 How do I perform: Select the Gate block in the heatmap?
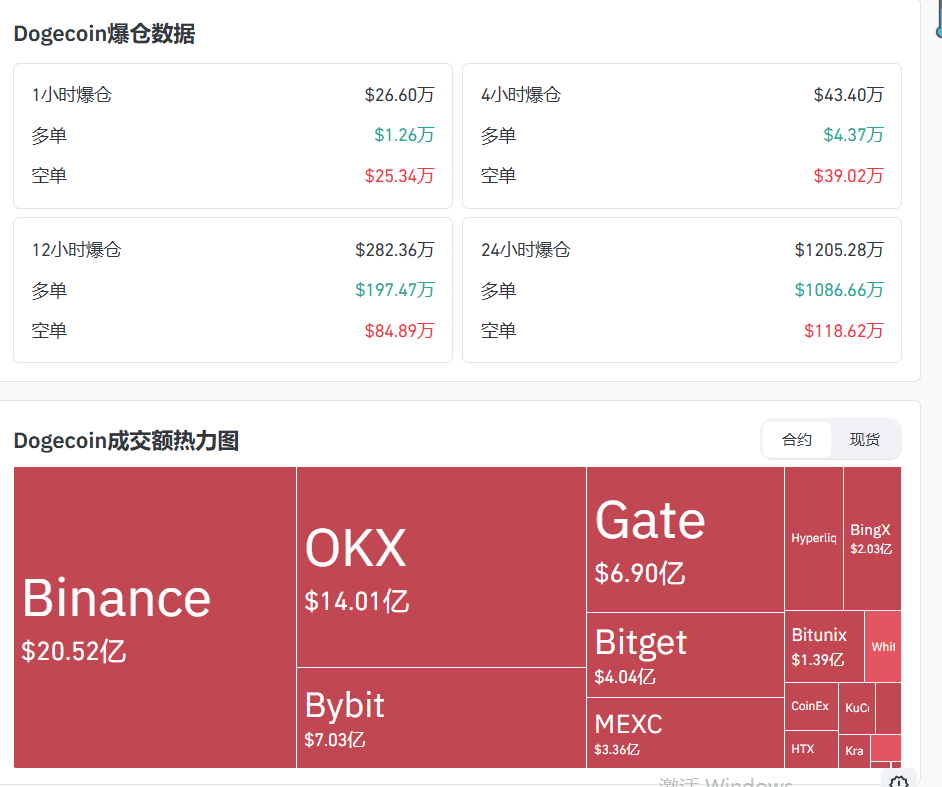685,539
